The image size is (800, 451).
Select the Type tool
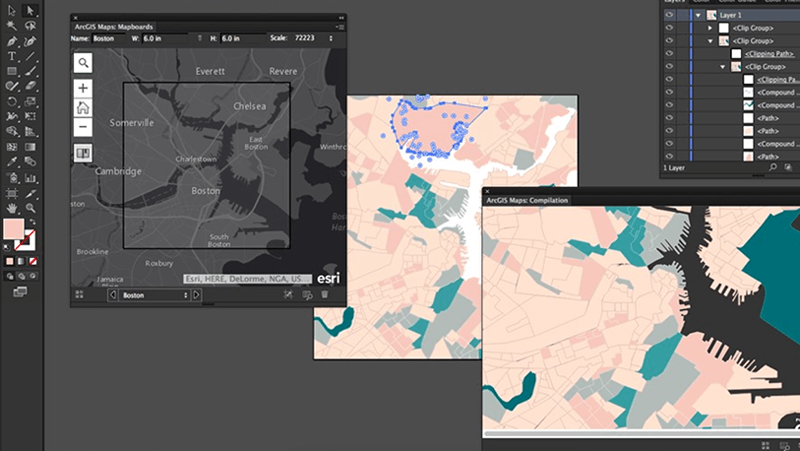pyautogui.click(x=11, y=56)
